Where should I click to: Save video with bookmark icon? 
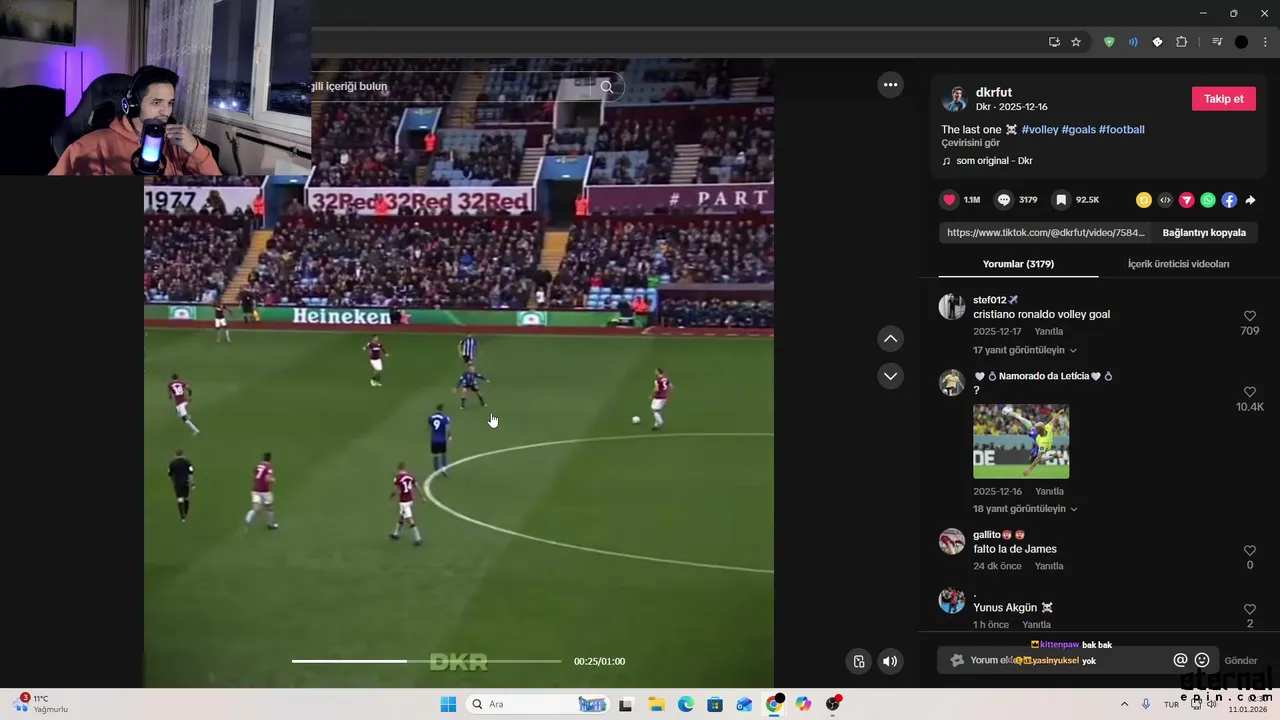coord(1061,200)
